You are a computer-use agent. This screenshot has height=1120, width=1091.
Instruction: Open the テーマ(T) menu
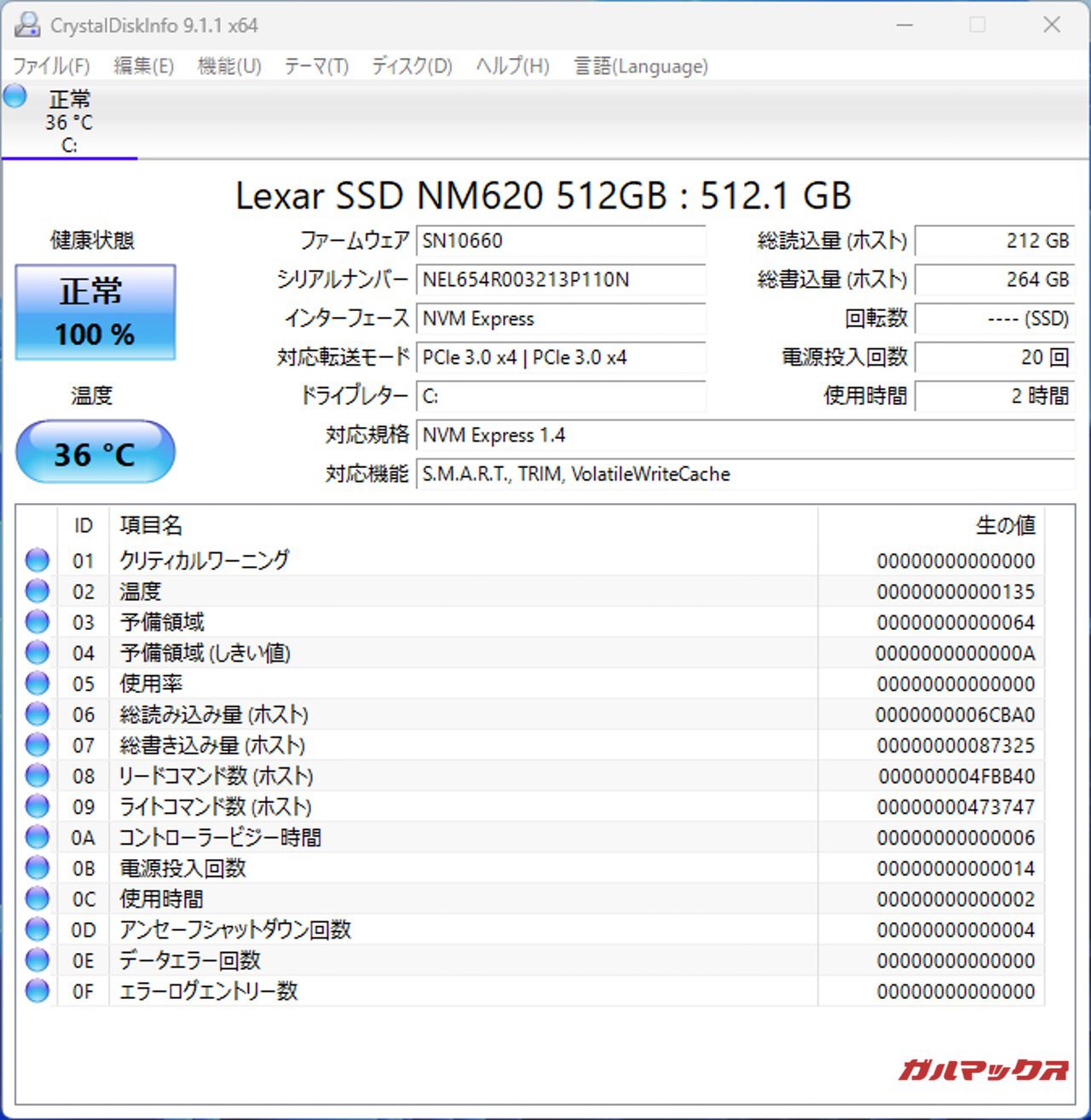pyautogui.click(x=316, y=66)
